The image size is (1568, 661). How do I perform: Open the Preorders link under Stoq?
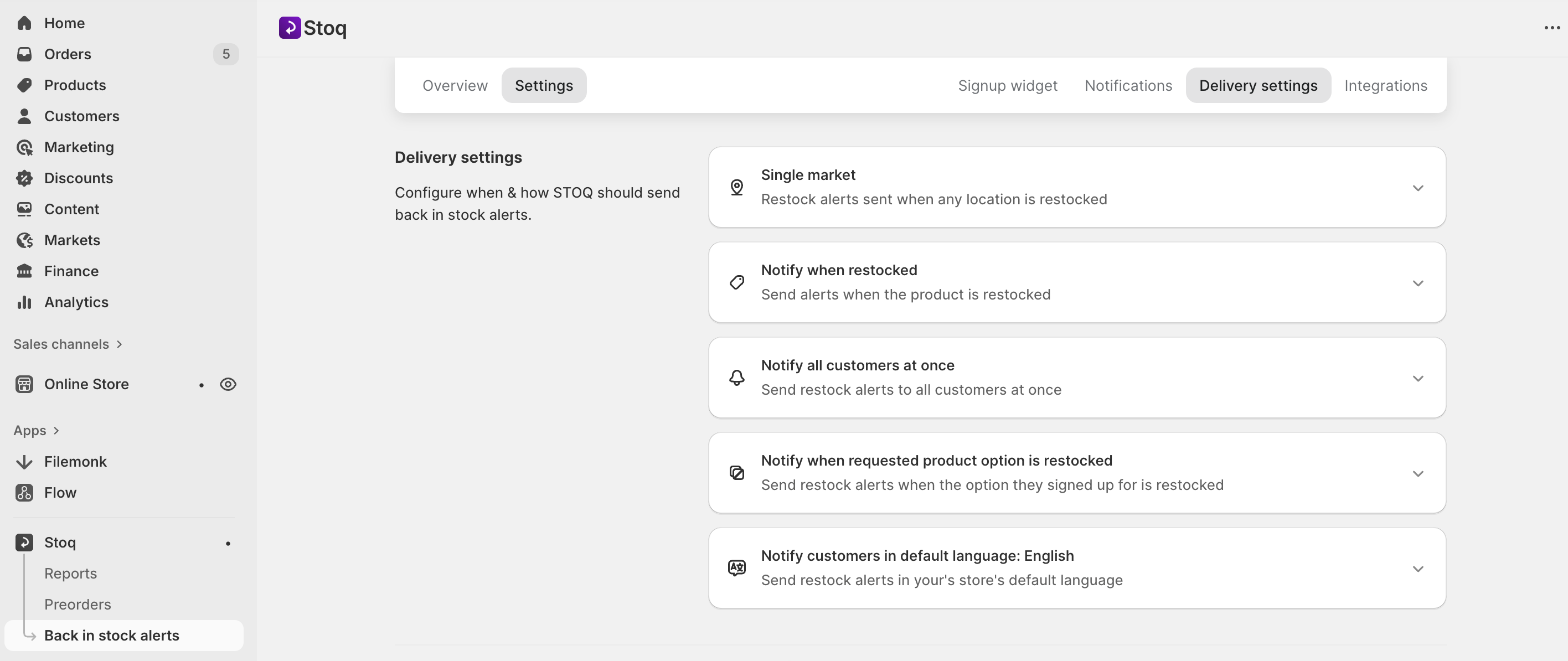[78, 605]
